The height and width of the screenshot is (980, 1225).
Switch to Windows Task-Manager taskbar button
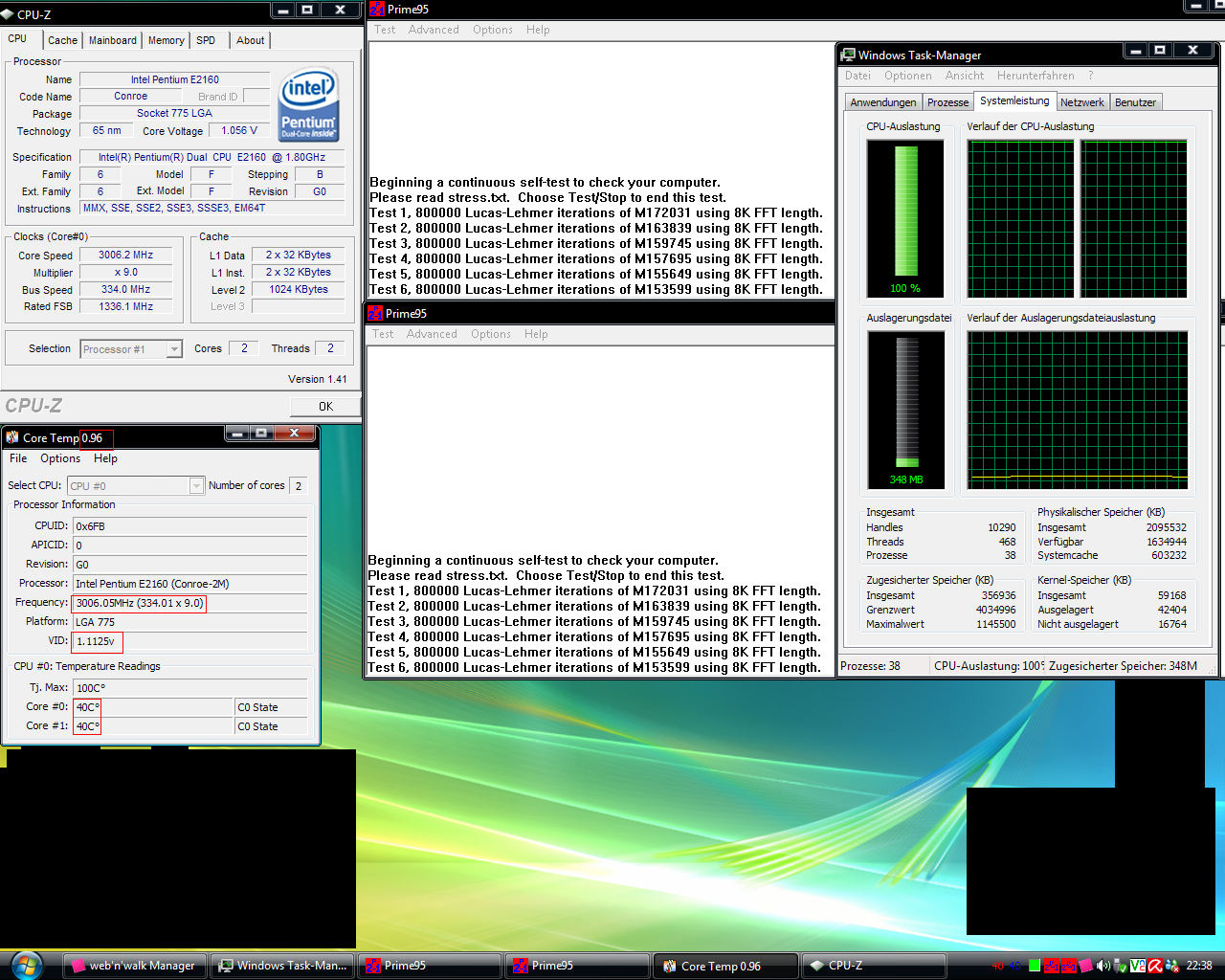tap(282, 966)
